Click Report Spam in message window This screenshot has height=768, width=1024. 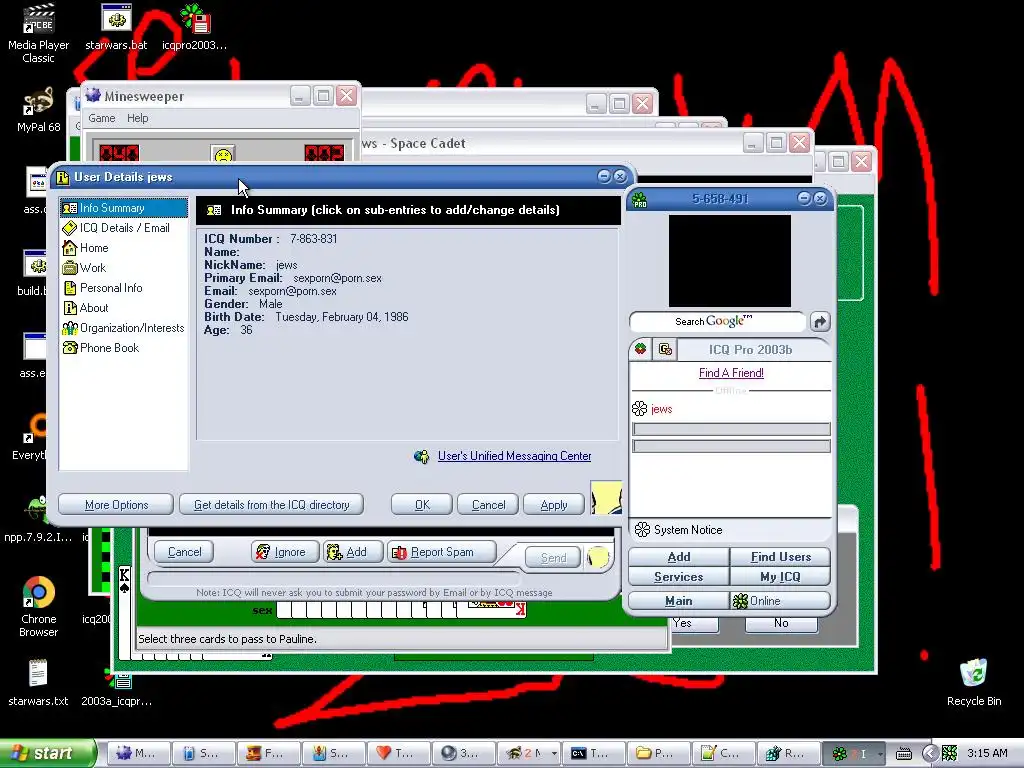tap(441, 552)
